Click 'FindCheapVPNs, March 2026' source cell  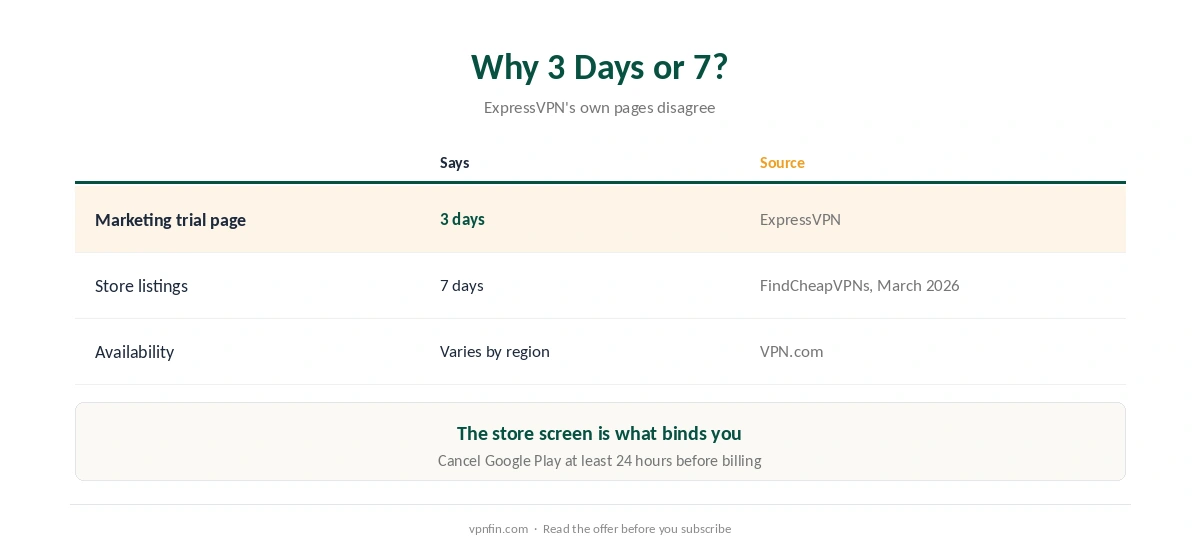pyautogui.click(x=859, y=285)
